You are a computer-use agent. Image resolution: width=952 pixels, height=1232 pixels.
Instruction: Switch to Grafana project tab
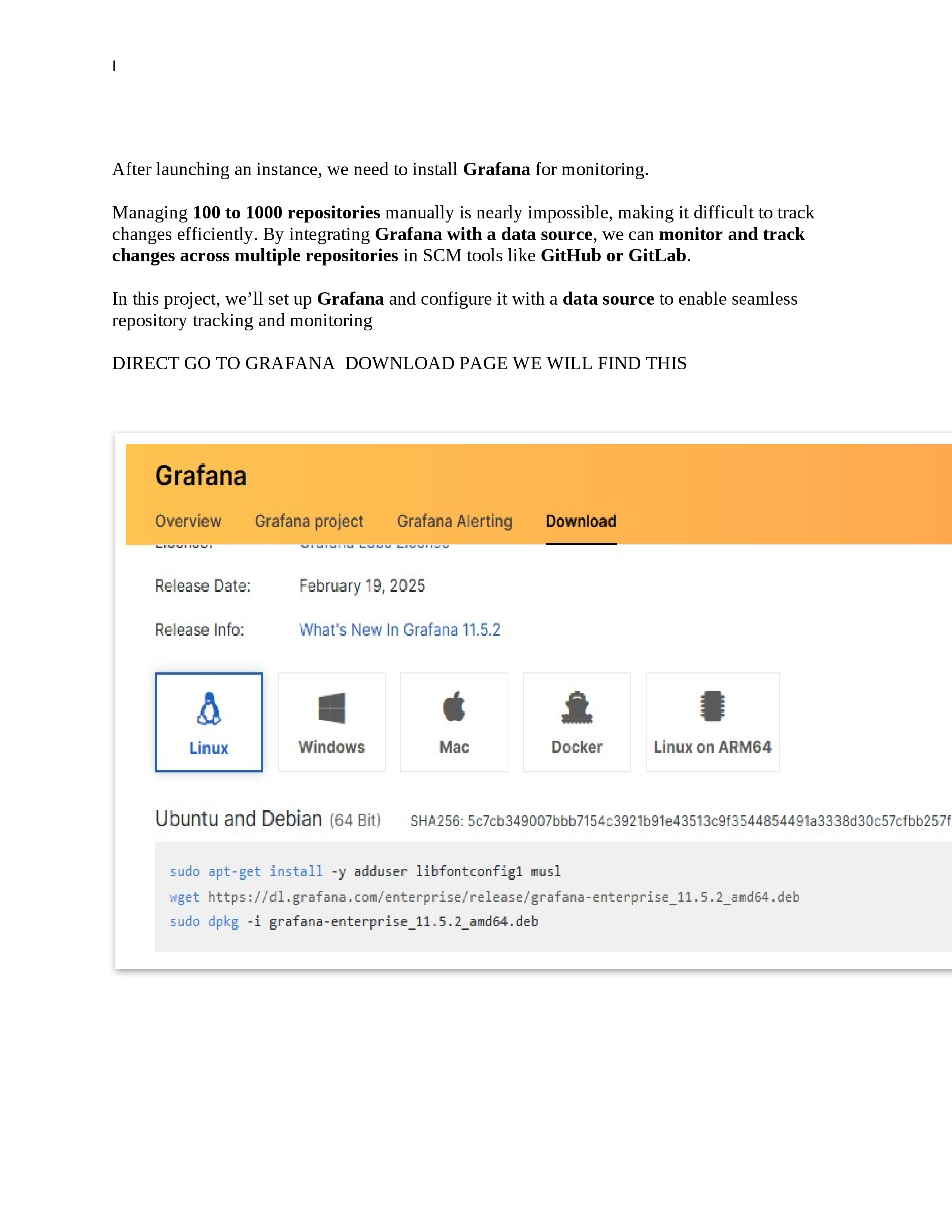[x=309, y=521]
